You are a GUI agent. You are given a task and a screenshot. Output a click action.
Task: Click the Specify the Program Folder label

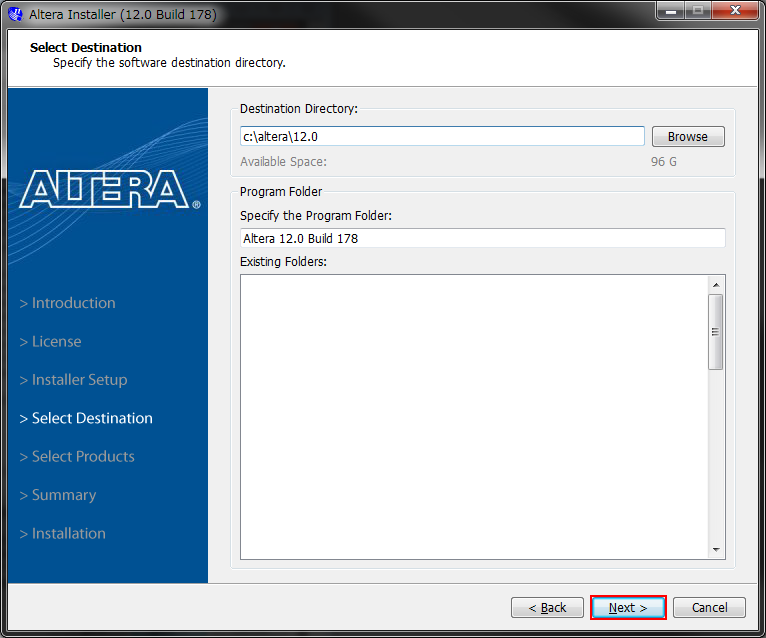pos(316,215)
